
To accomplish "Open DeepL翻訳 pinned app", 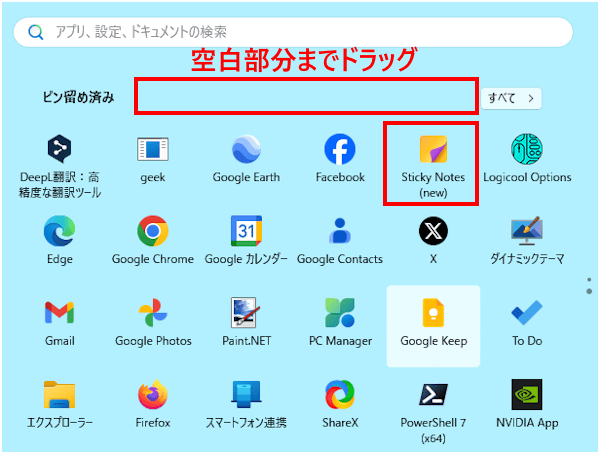I will coord(60,165).
